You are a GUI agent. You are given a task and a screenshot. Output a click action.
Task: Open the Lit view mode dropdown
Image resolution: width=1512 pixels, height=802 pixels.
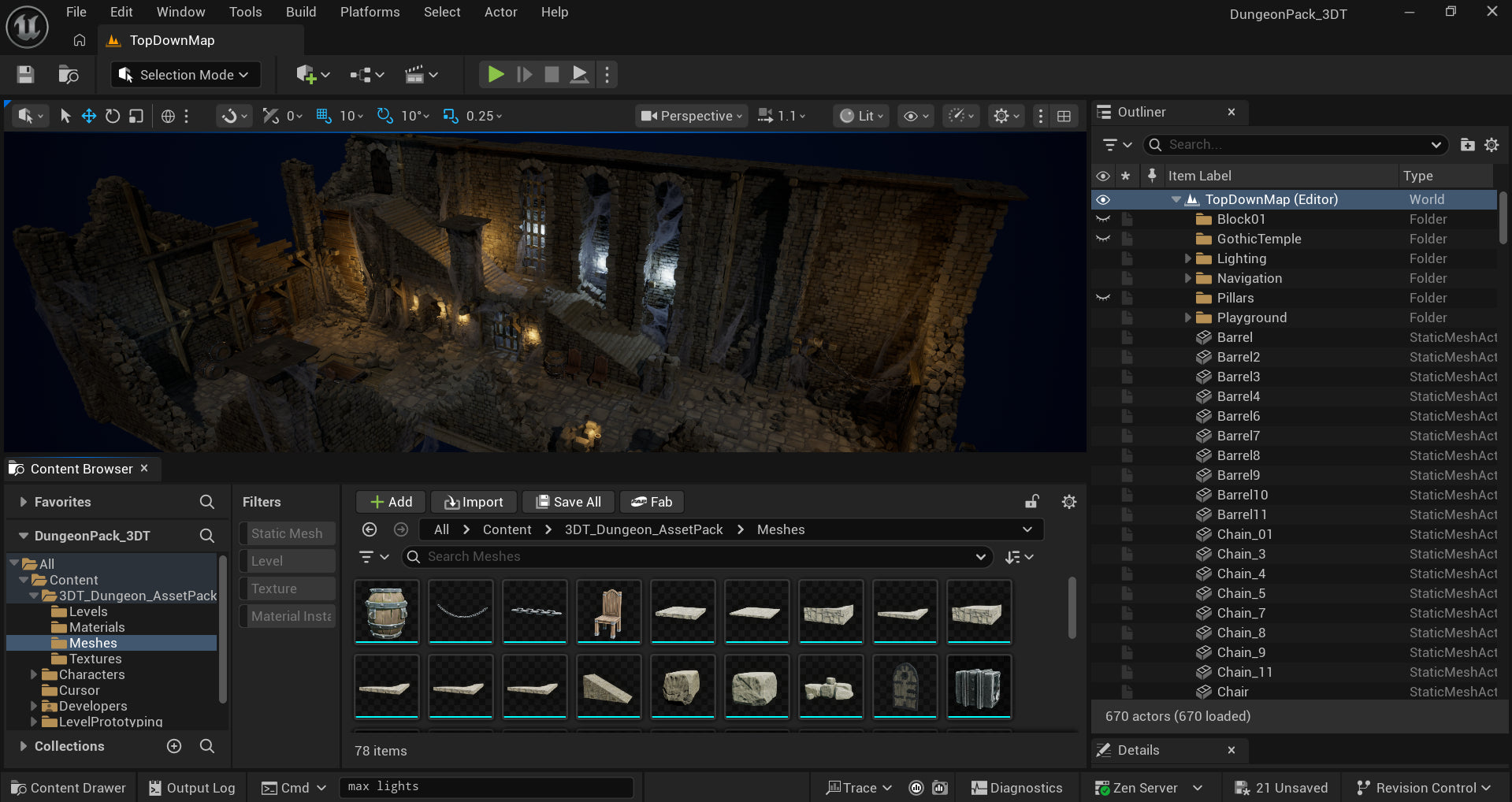click(862, 116)
